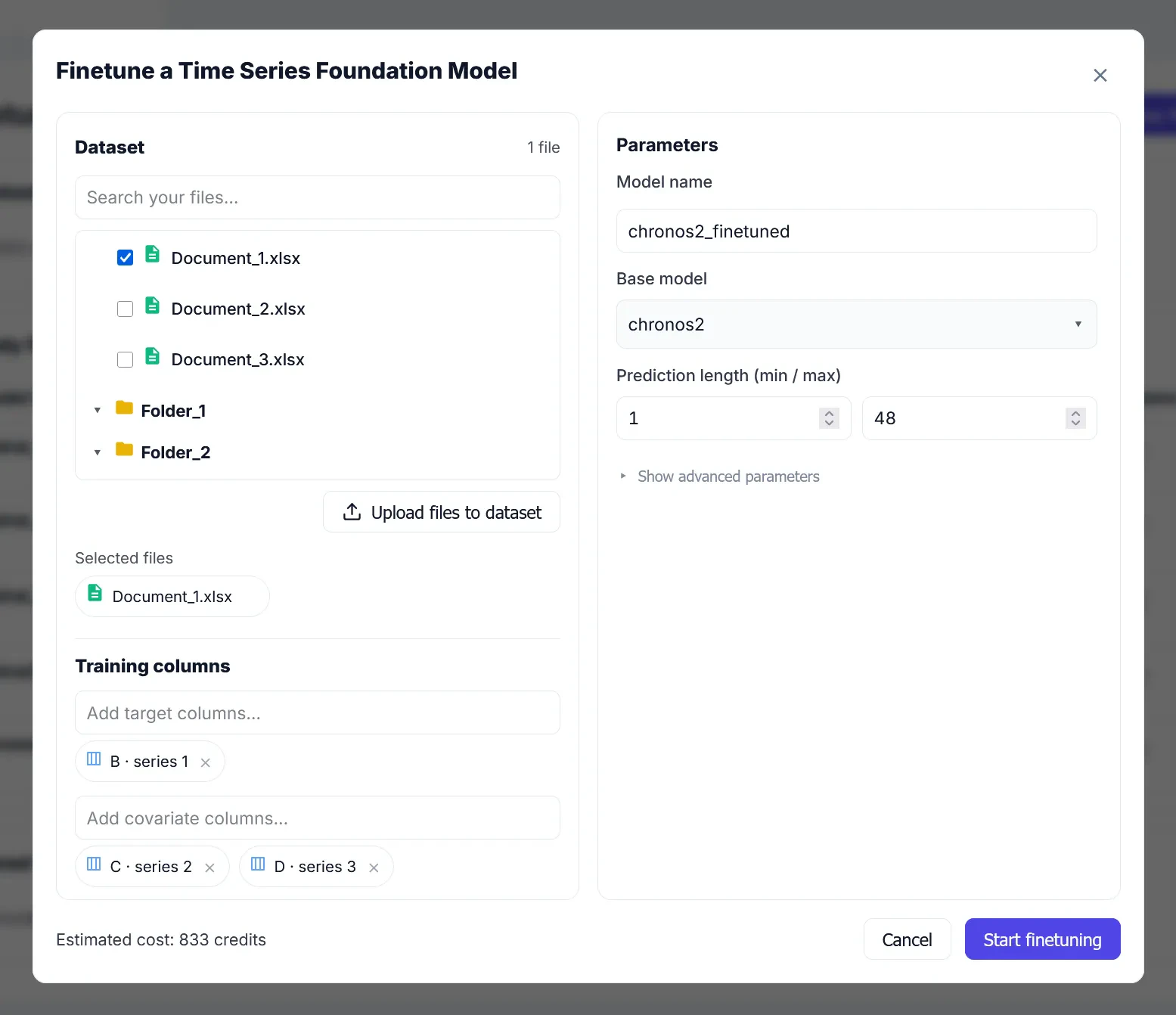Image resolution: width=1176 pixels, height=1015 pixels.
Task: Focus the Search your files field
Action: coord(317,197)
